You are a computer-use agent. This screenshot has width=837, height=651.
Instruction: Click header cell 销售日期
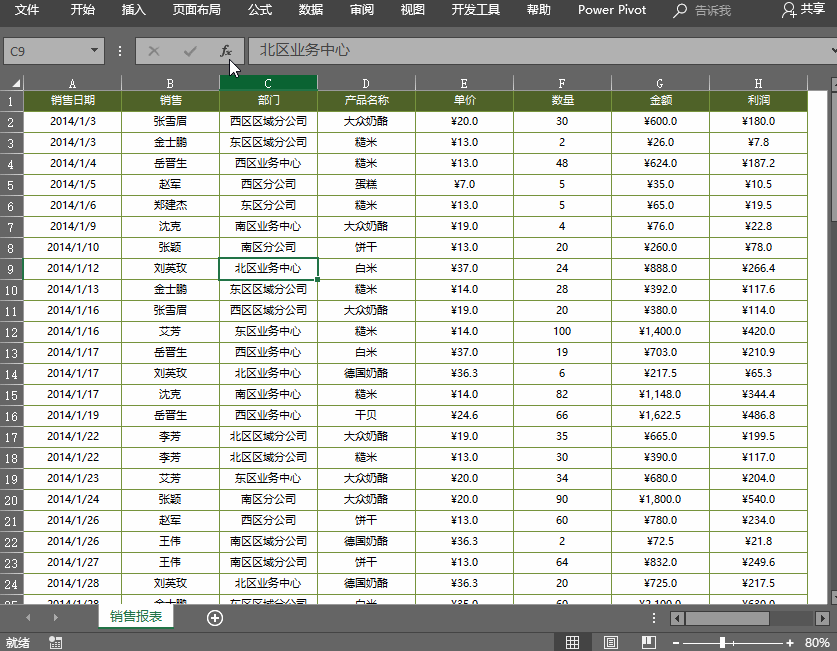[x=73, y=100]
